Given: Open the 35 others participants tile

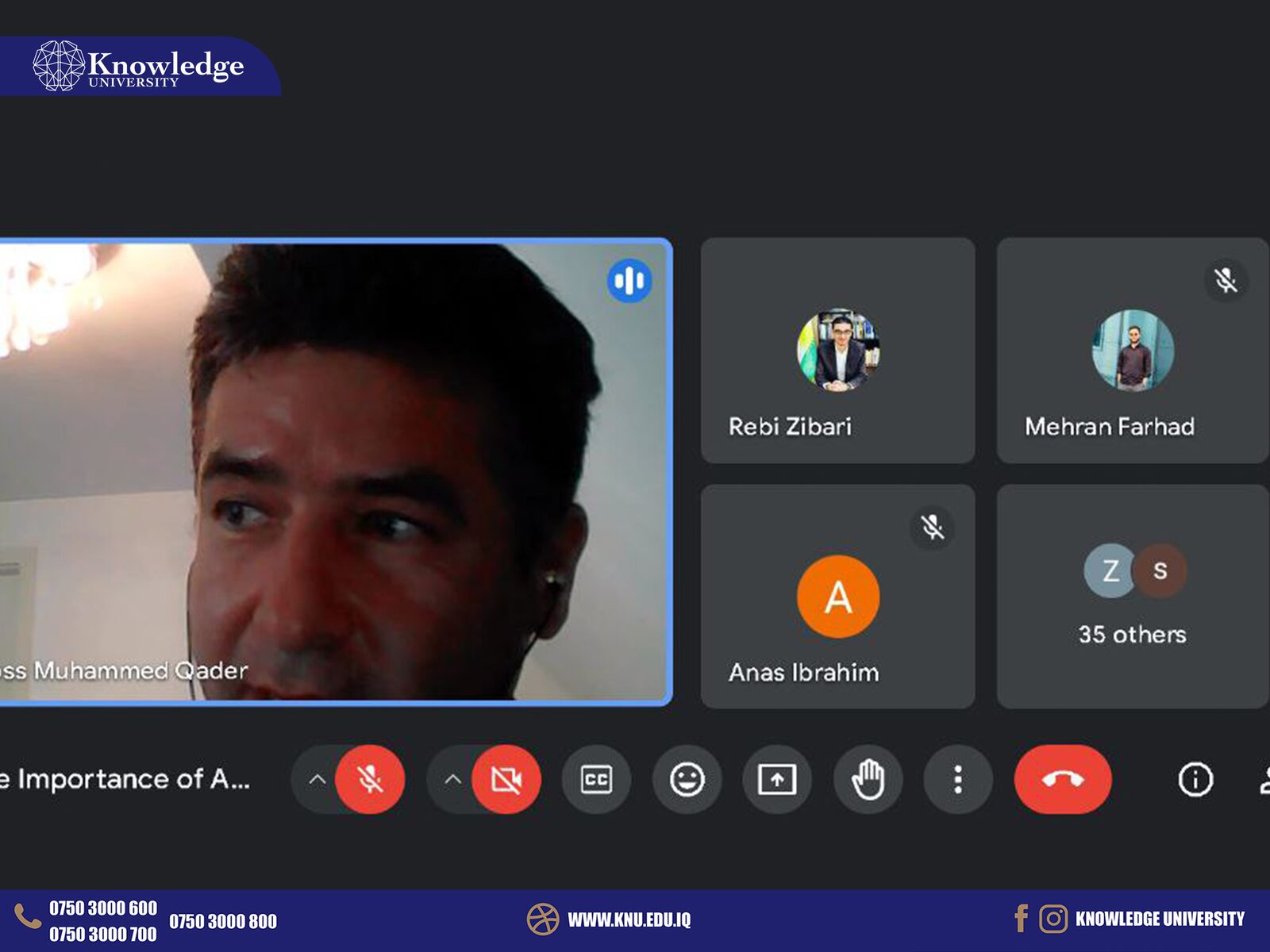Looking at the screenshot, I should click(1133, 596).
